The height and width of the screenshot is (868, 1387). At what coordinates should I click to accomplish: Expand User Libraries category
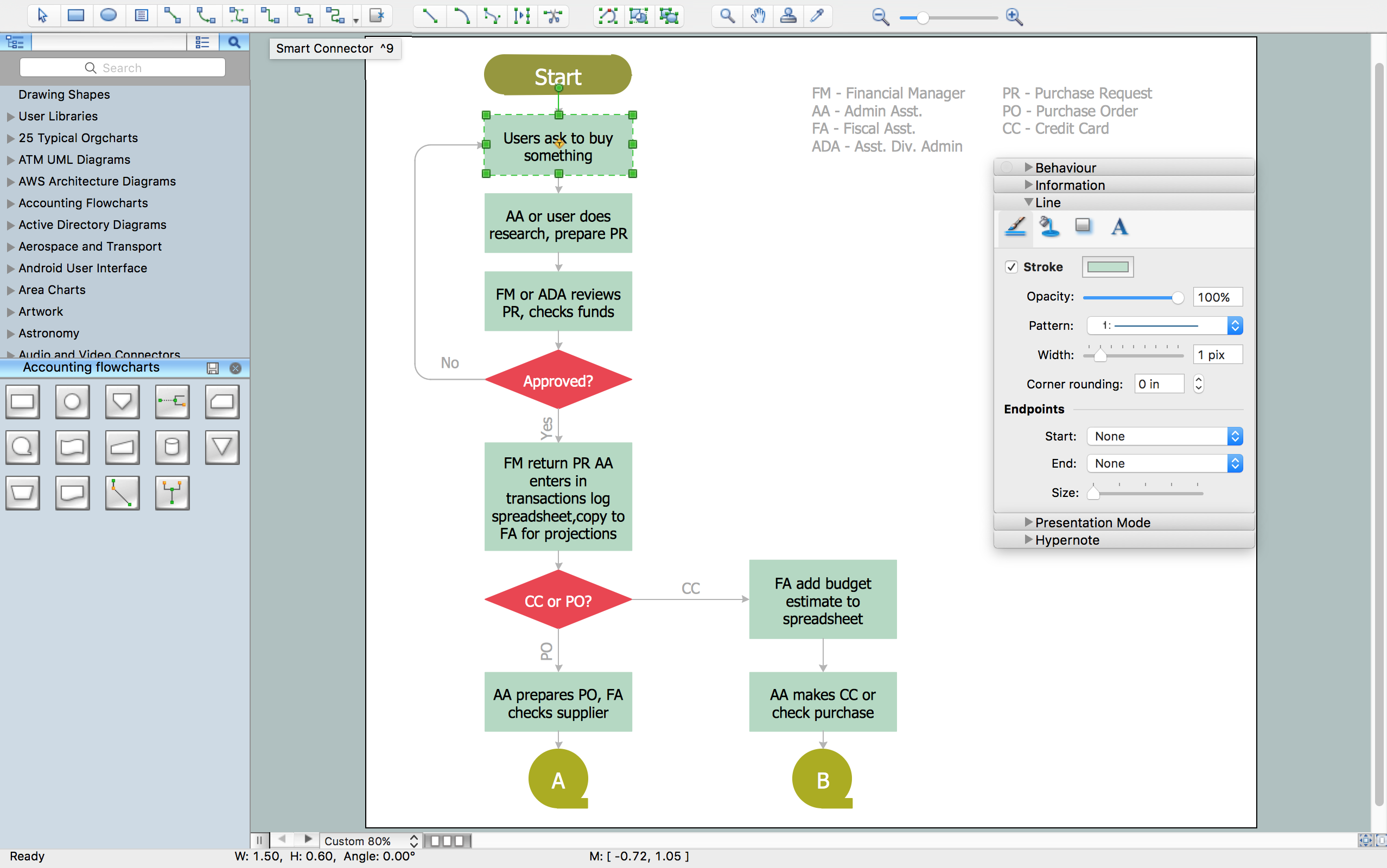tap(10, 117)
